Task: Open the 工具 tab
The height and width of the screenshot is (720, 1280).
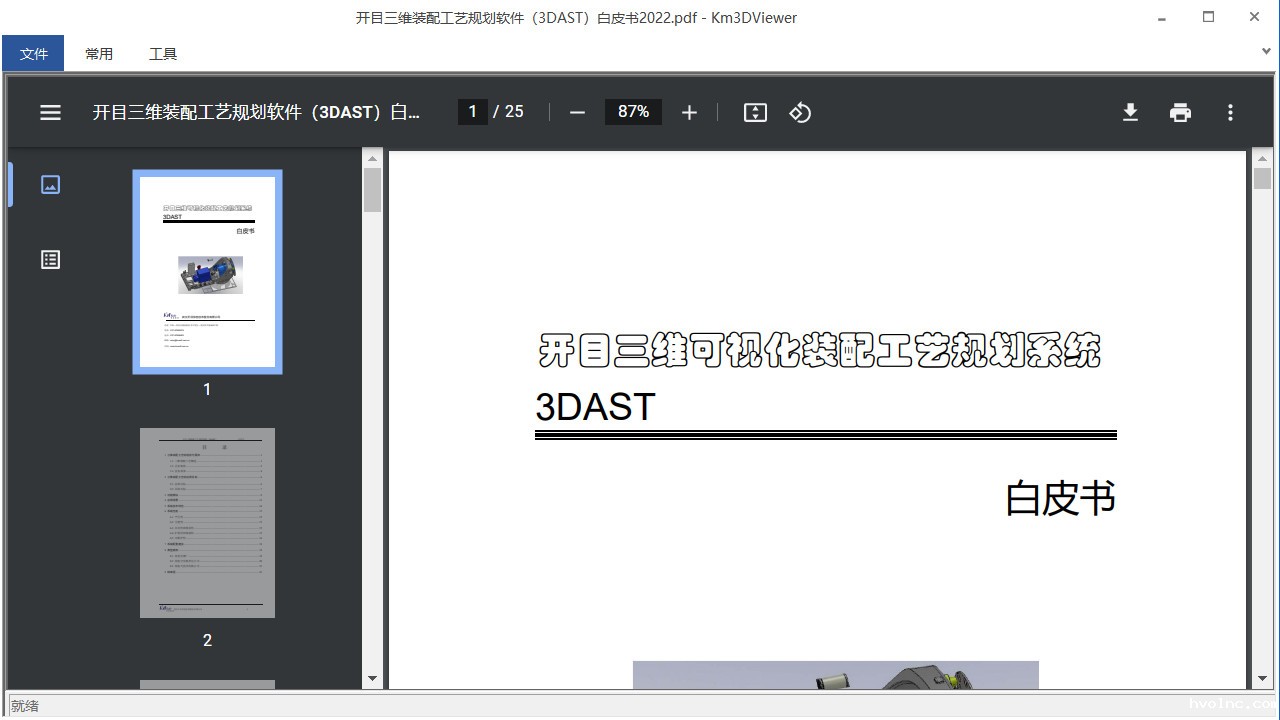Action: pos(162,53)
